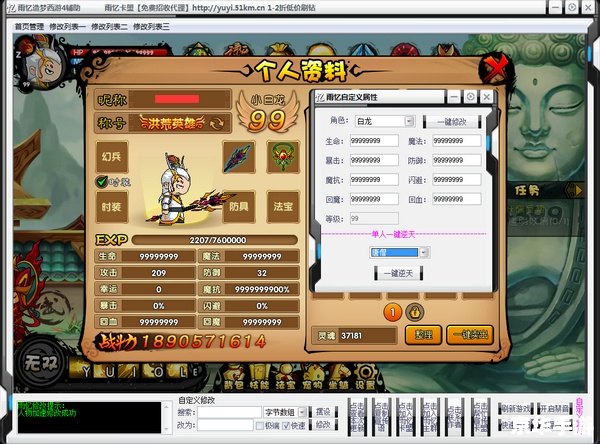The width and height of the screenshot is (600, 444).
Task: Expand the 唐僧 character dropdown
Action: tap(424, 252)
